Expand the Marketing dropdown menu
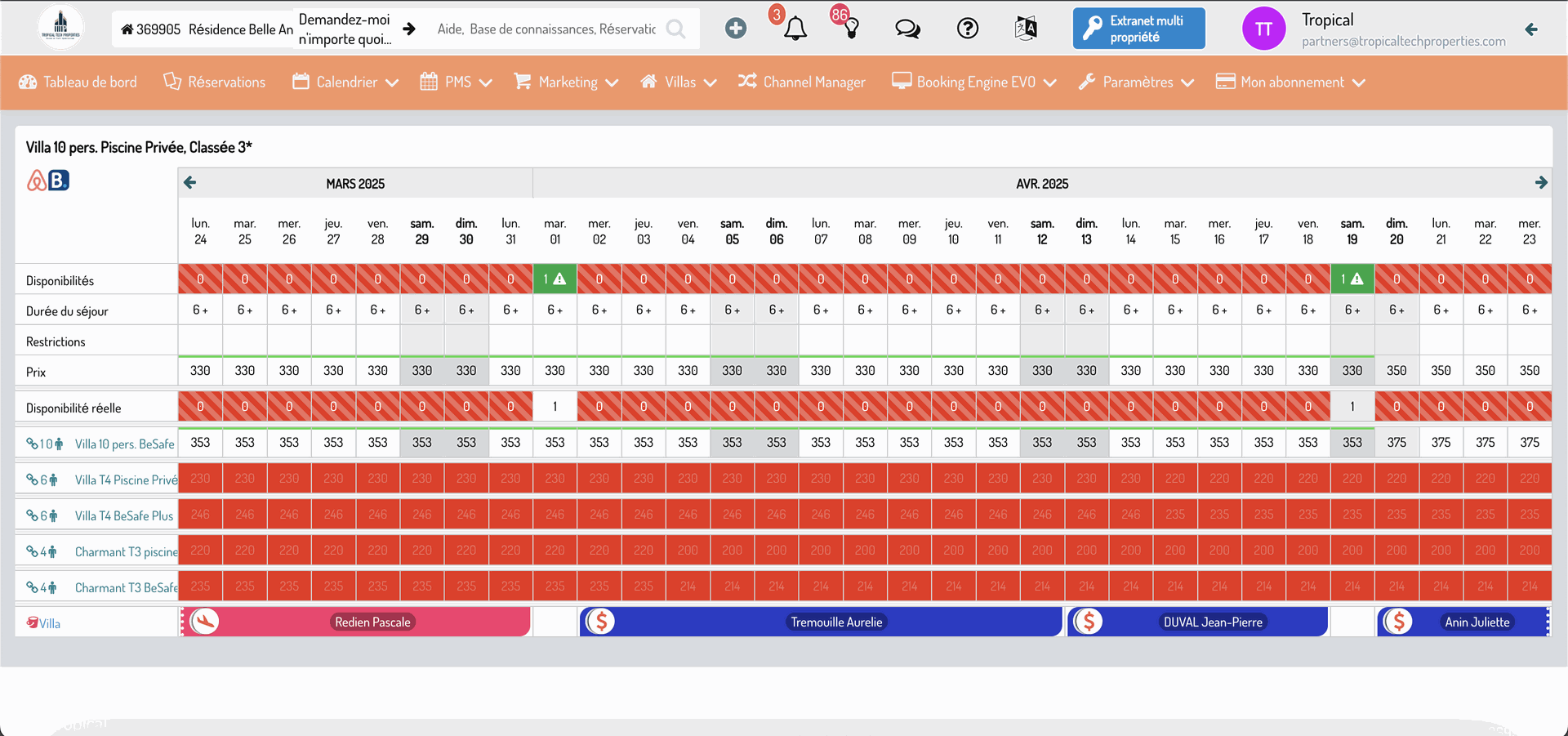This screenshot has width=1568, height=736. [566, 83]
